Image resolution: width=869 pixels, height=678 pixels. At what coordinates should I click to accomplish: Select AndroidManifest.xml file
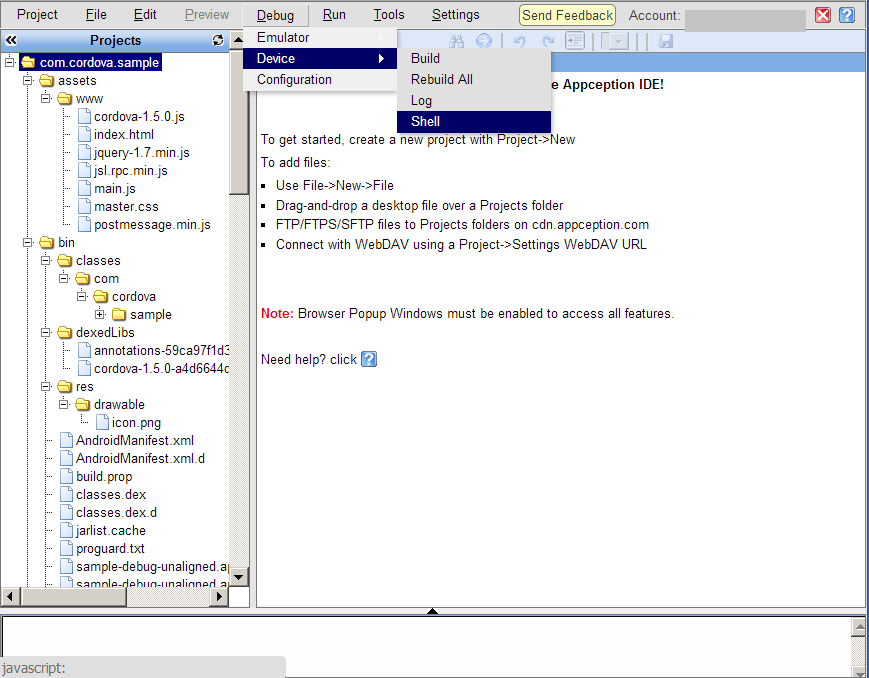tap(135, 440)
